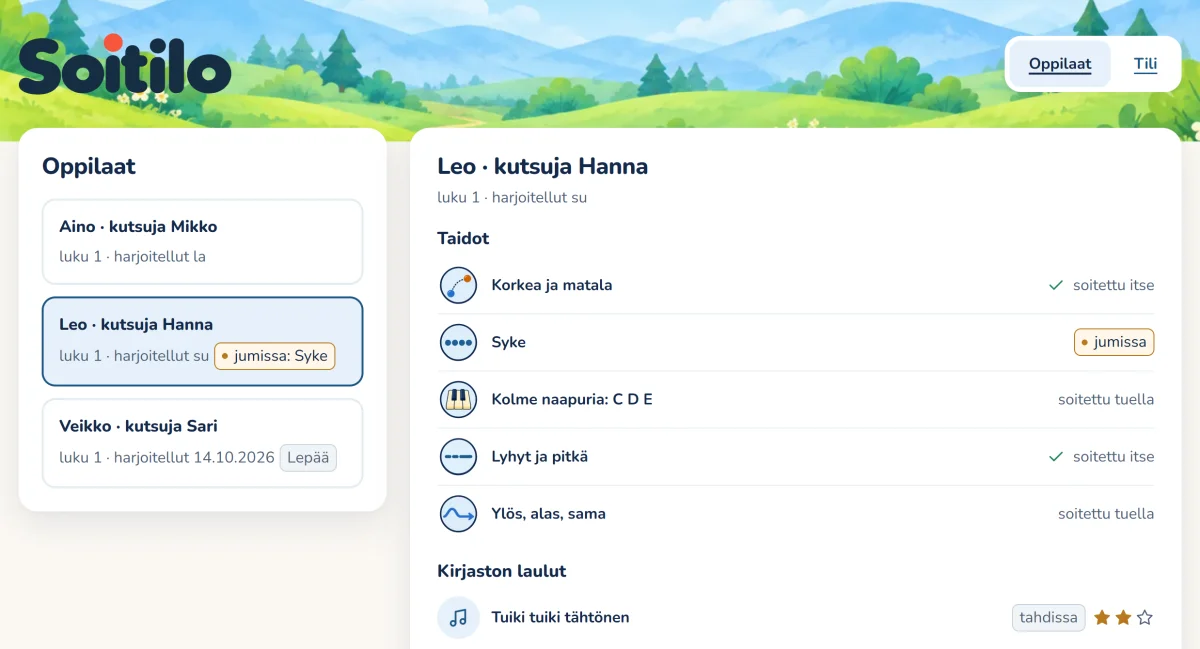The height and width of the screenshot is (649, 1200).
Task: Click the music note icon for Tuiki tuiki tähtönen
Action: tap(458, 617)
